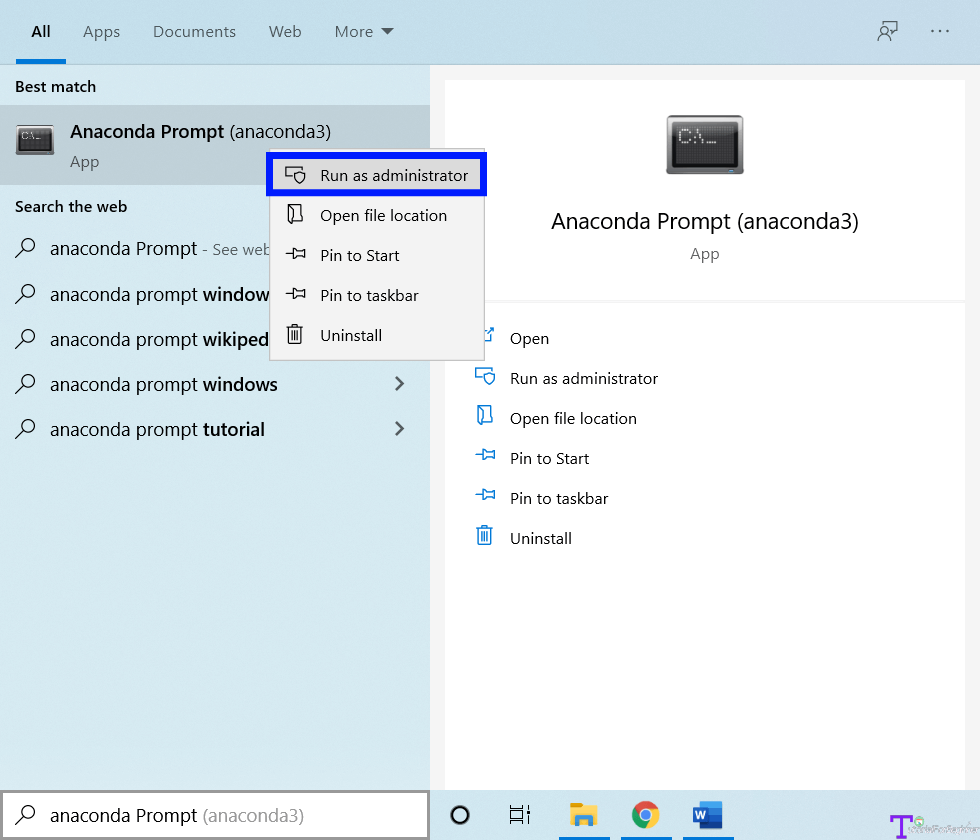Image resolution: width=980 pixels, height=840 pixels.
Task: Open Cortana circle on the taskbar
Action: (x=460, y=815)
